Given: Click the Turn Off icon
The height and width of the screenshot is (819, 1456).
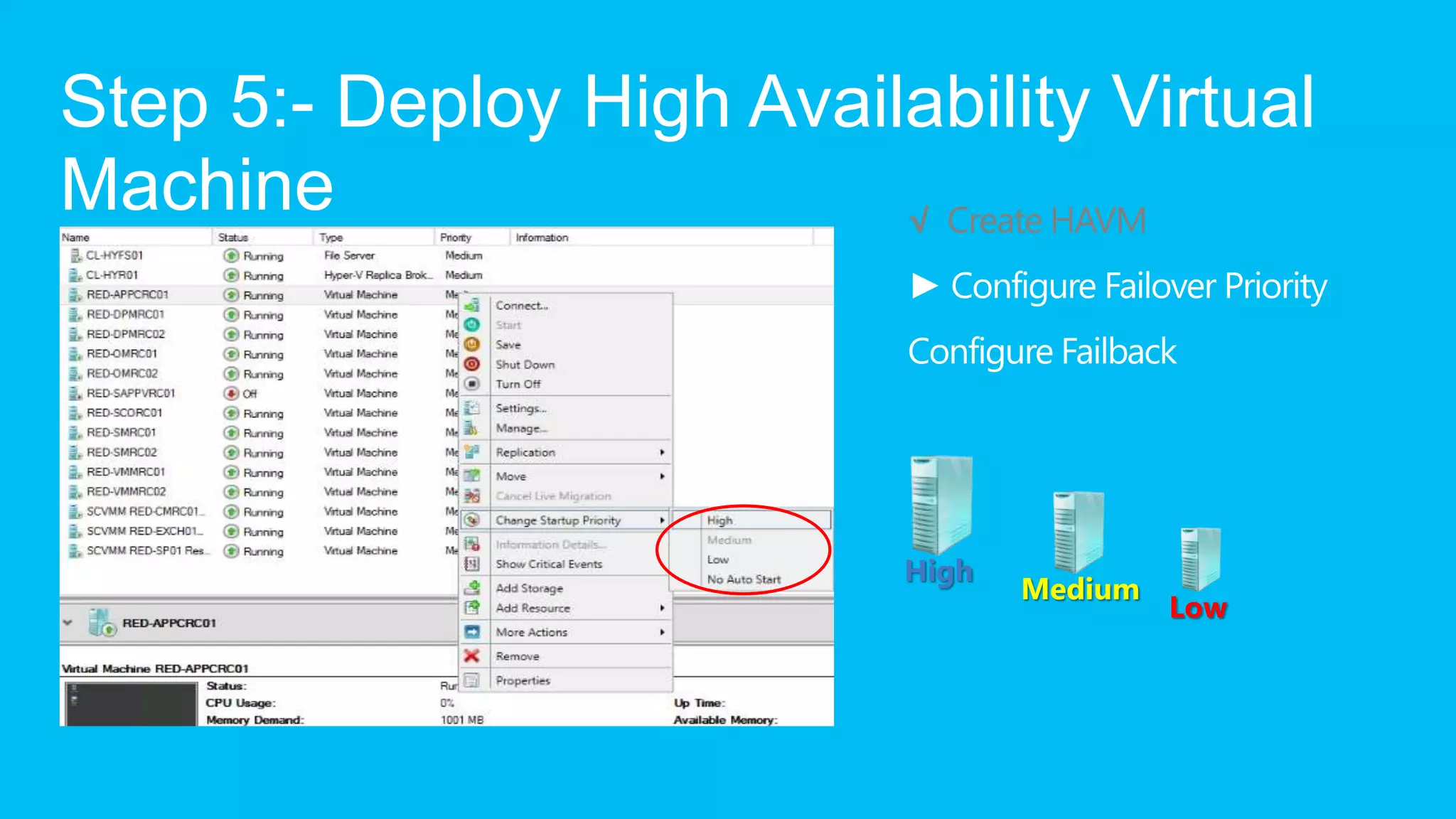Looking at the screenshot, I should click(x=472, y=384).
